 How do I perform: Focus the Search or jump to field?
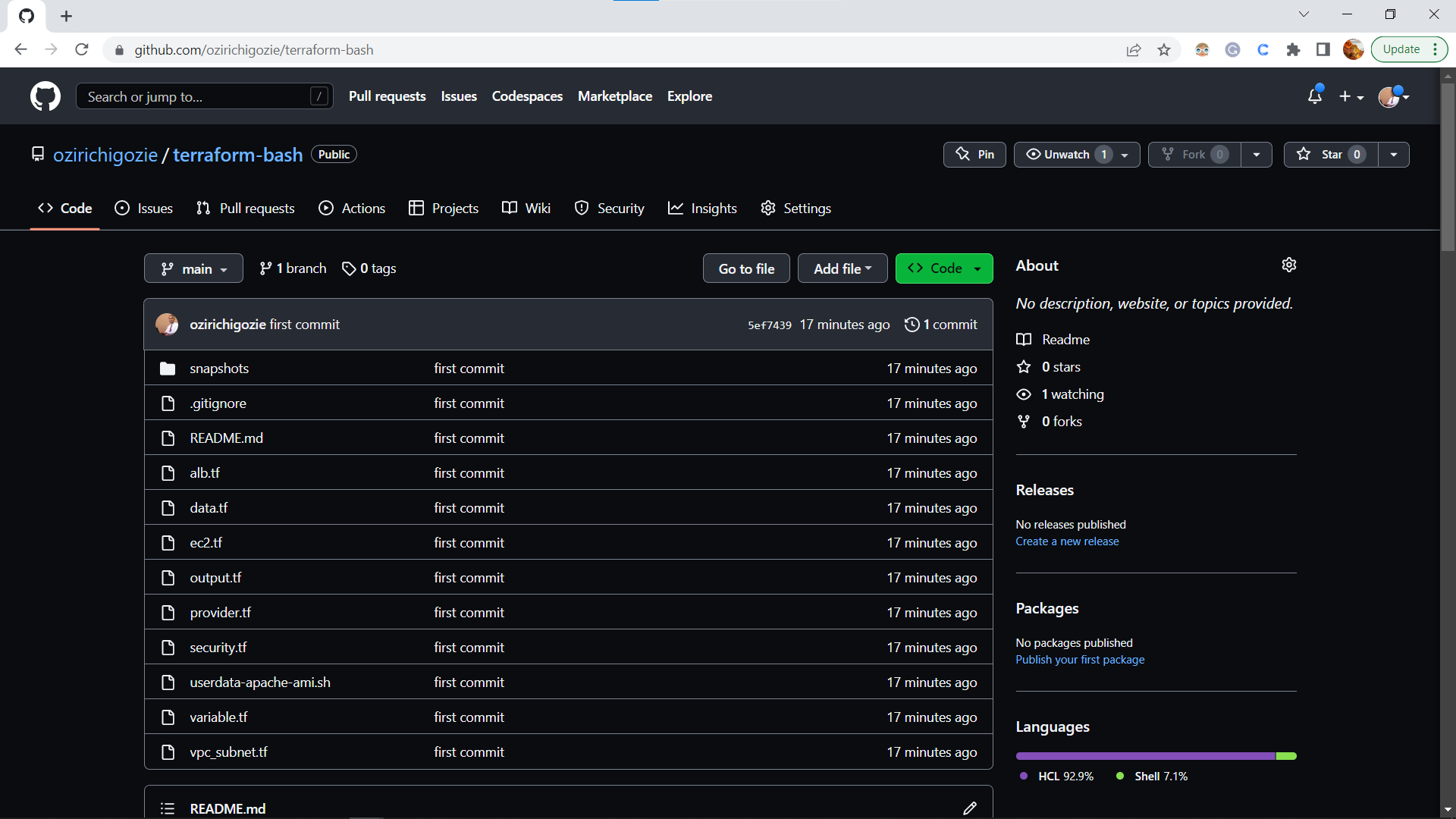(205, 96)
